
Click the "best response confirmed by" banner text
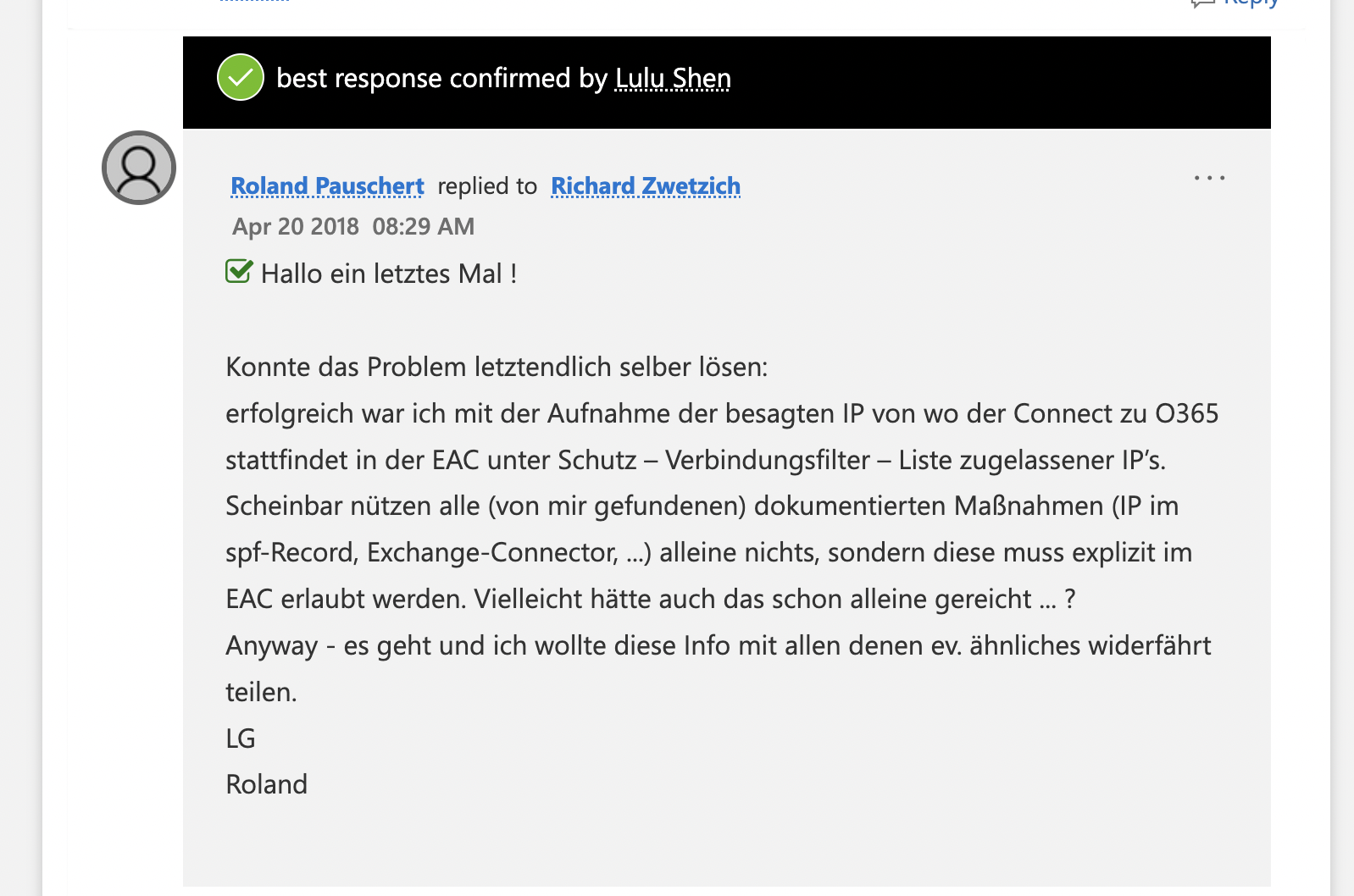point(441,78)
